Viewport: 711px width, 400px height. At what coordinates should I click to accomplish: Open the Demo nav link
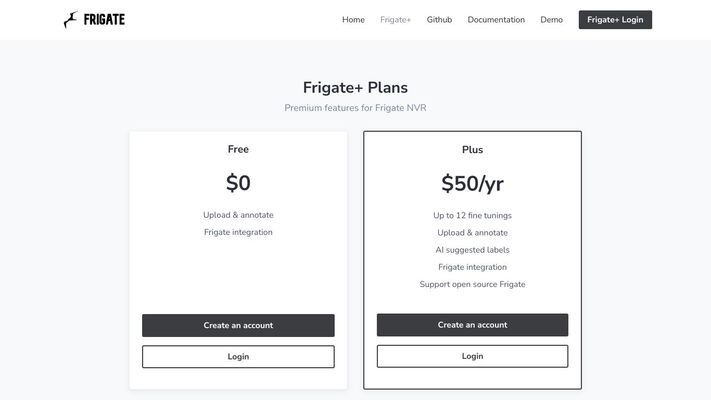[x=551, y=20]
